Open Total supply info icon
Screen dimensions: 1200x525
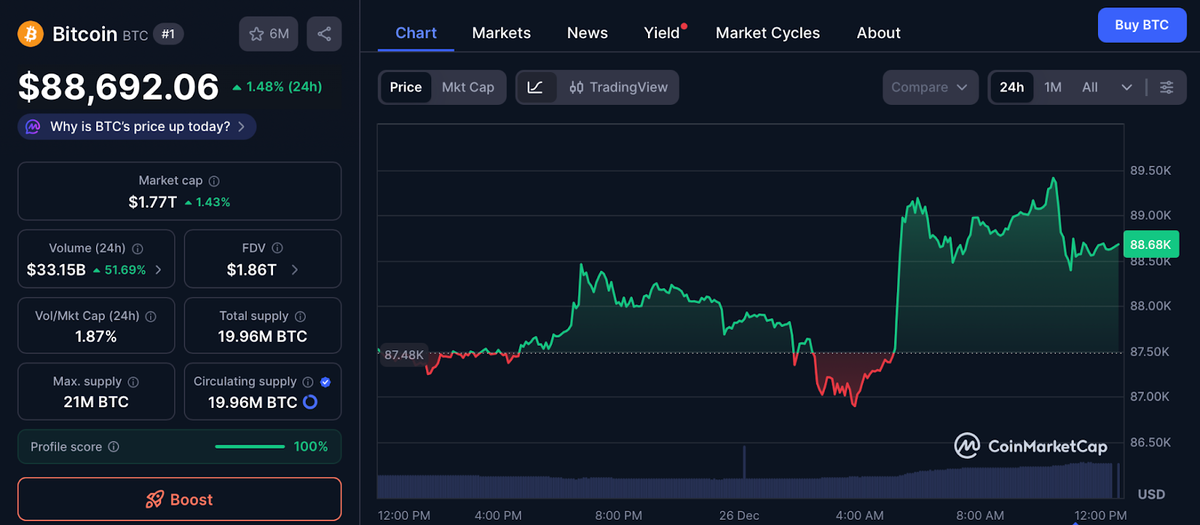(x=300, y=316)
